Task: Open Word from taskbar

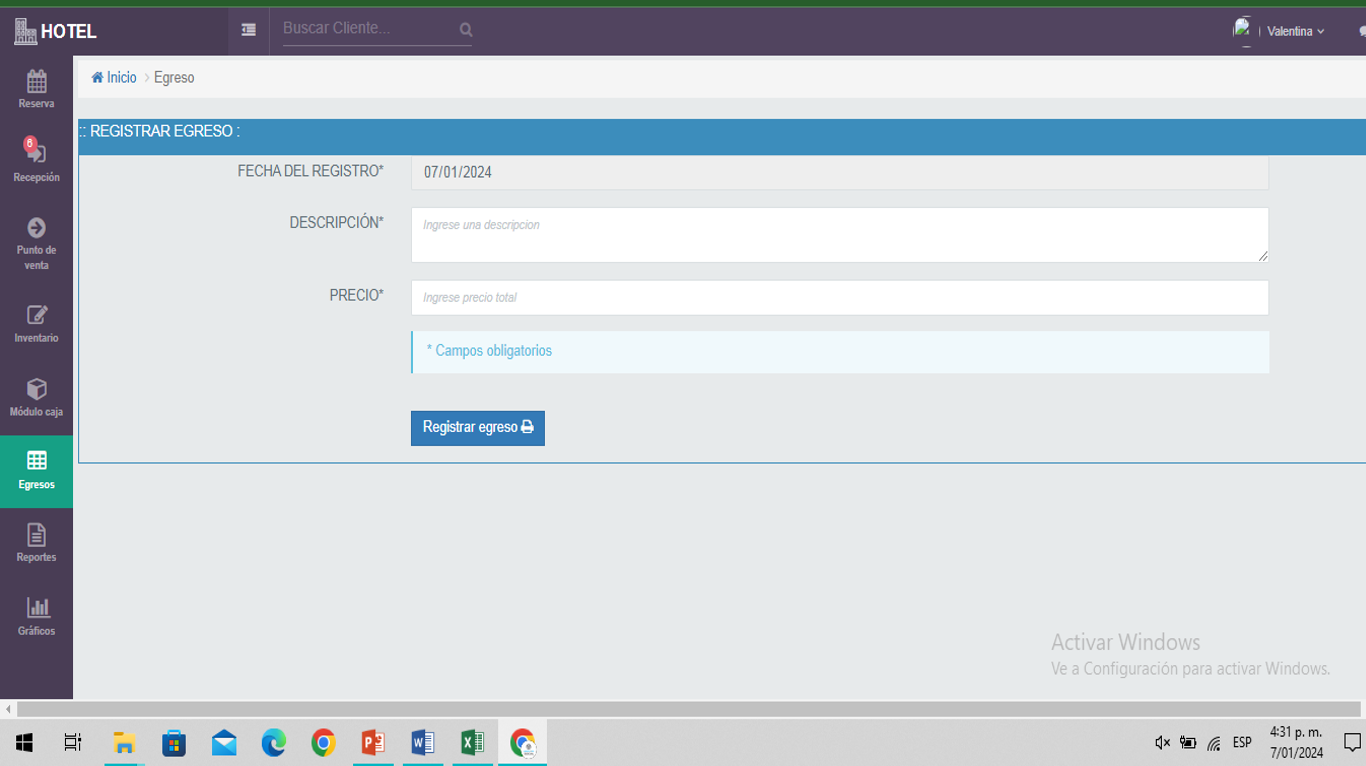Action: click(423, 743)
